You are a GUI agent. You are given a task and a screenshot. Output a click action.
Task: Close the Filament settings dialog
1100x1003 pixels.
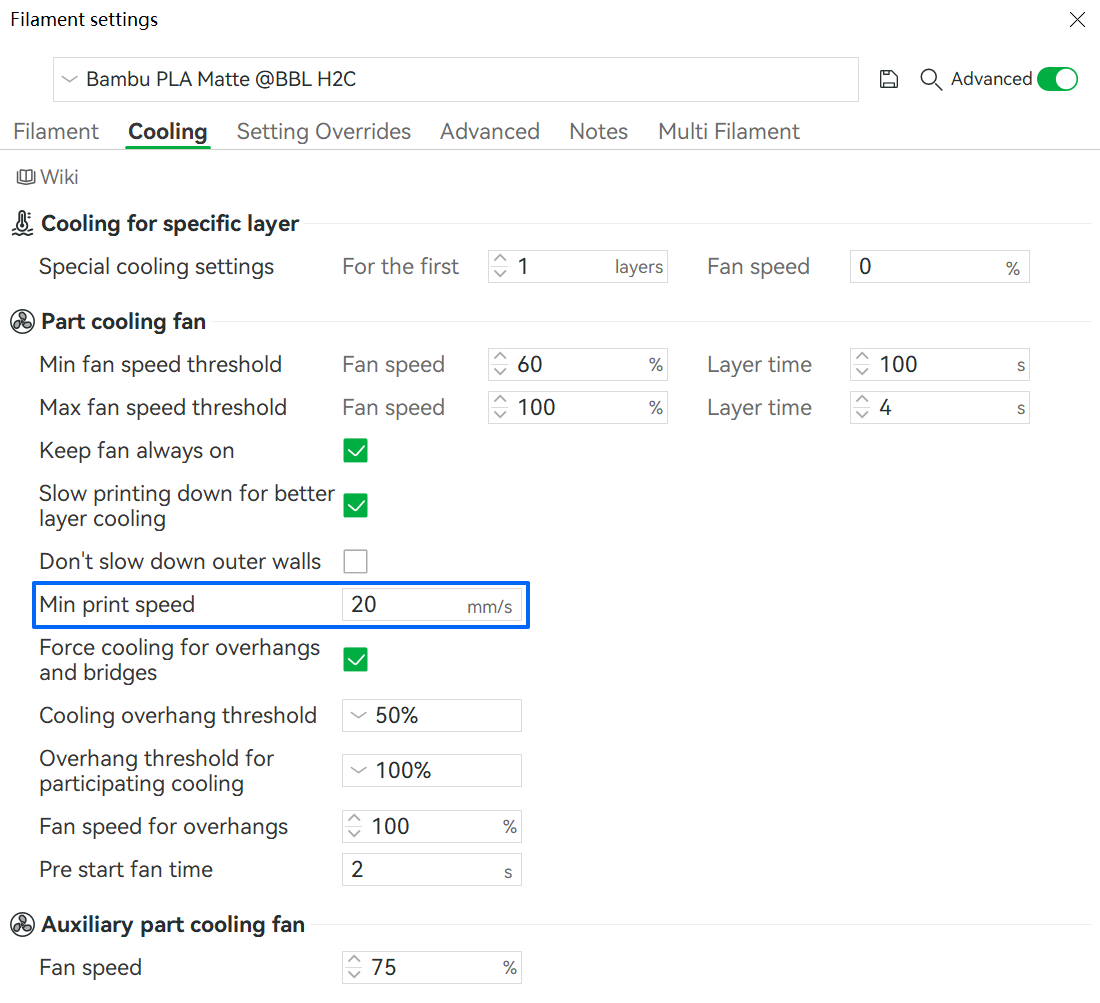[x=1077, y=19]
